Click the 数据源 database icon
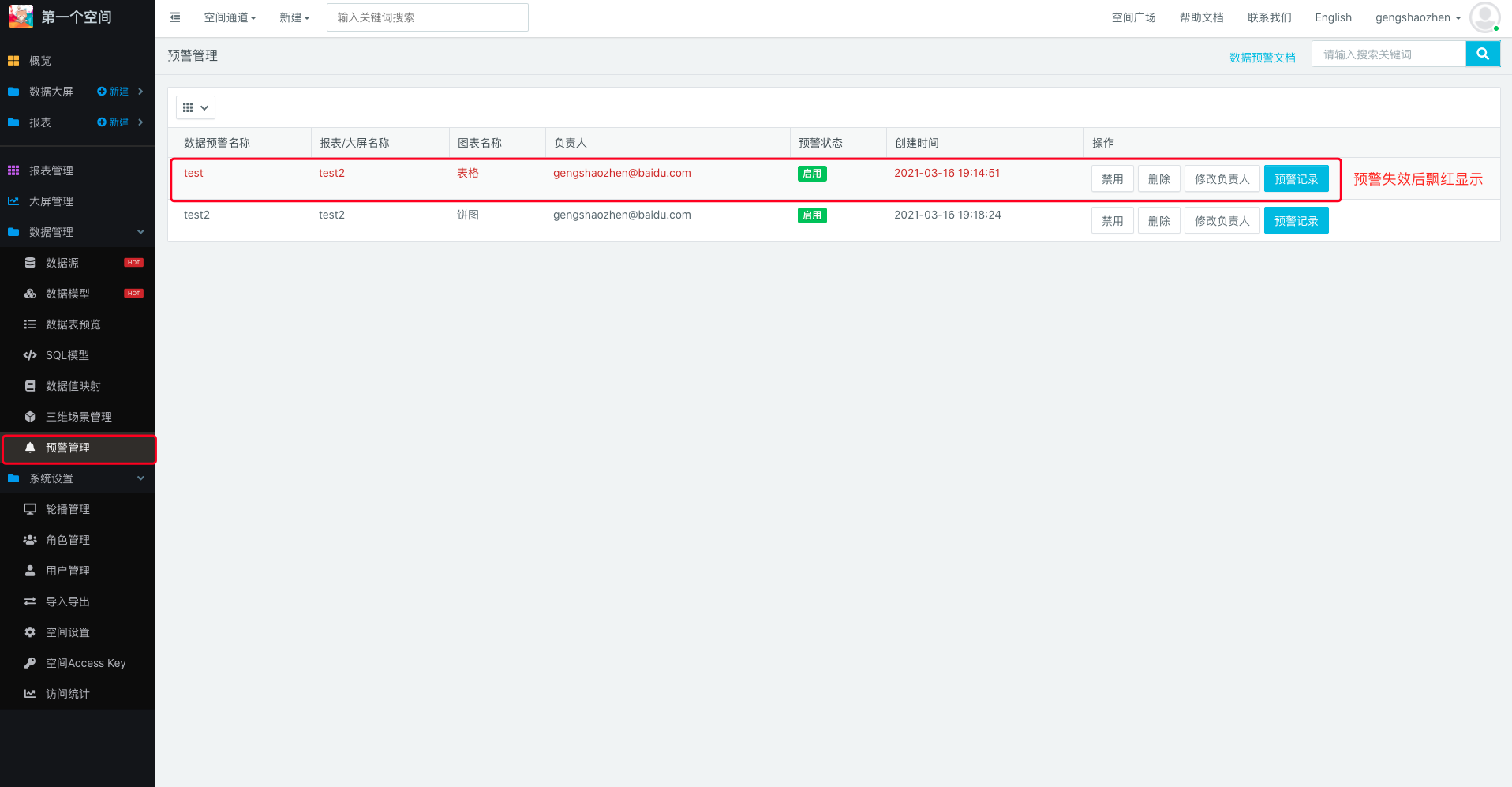 tap(30, 263)
